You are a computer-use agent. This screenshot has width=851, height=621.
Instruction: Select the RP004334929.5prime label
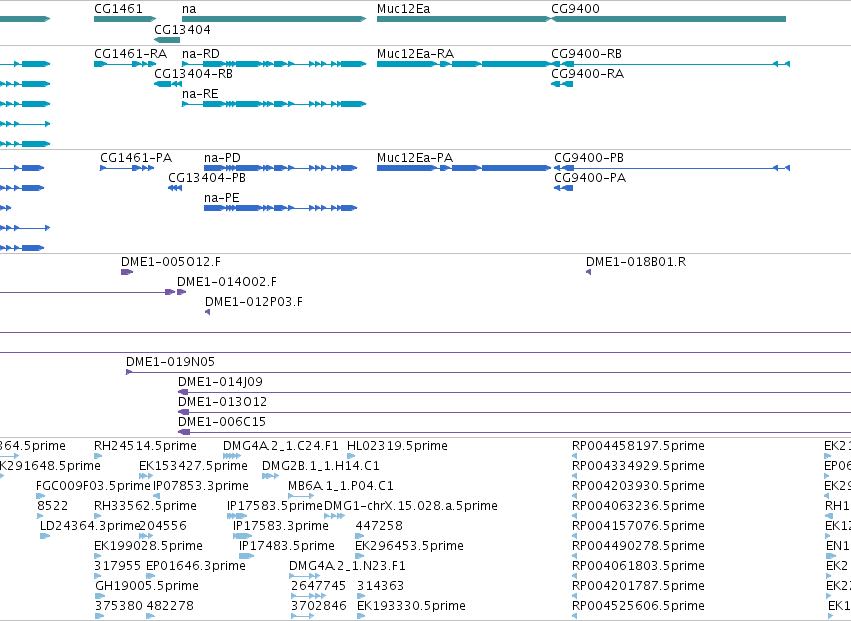[x=638, y=466]
